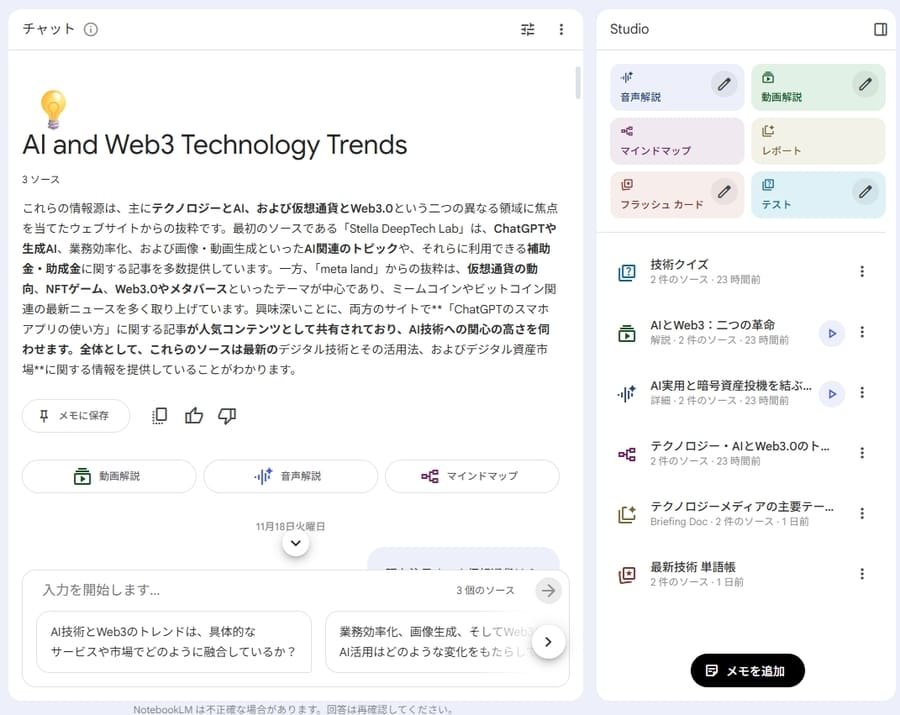Edit the 音声解説 tile with its pencil icon

click(724, 84)
